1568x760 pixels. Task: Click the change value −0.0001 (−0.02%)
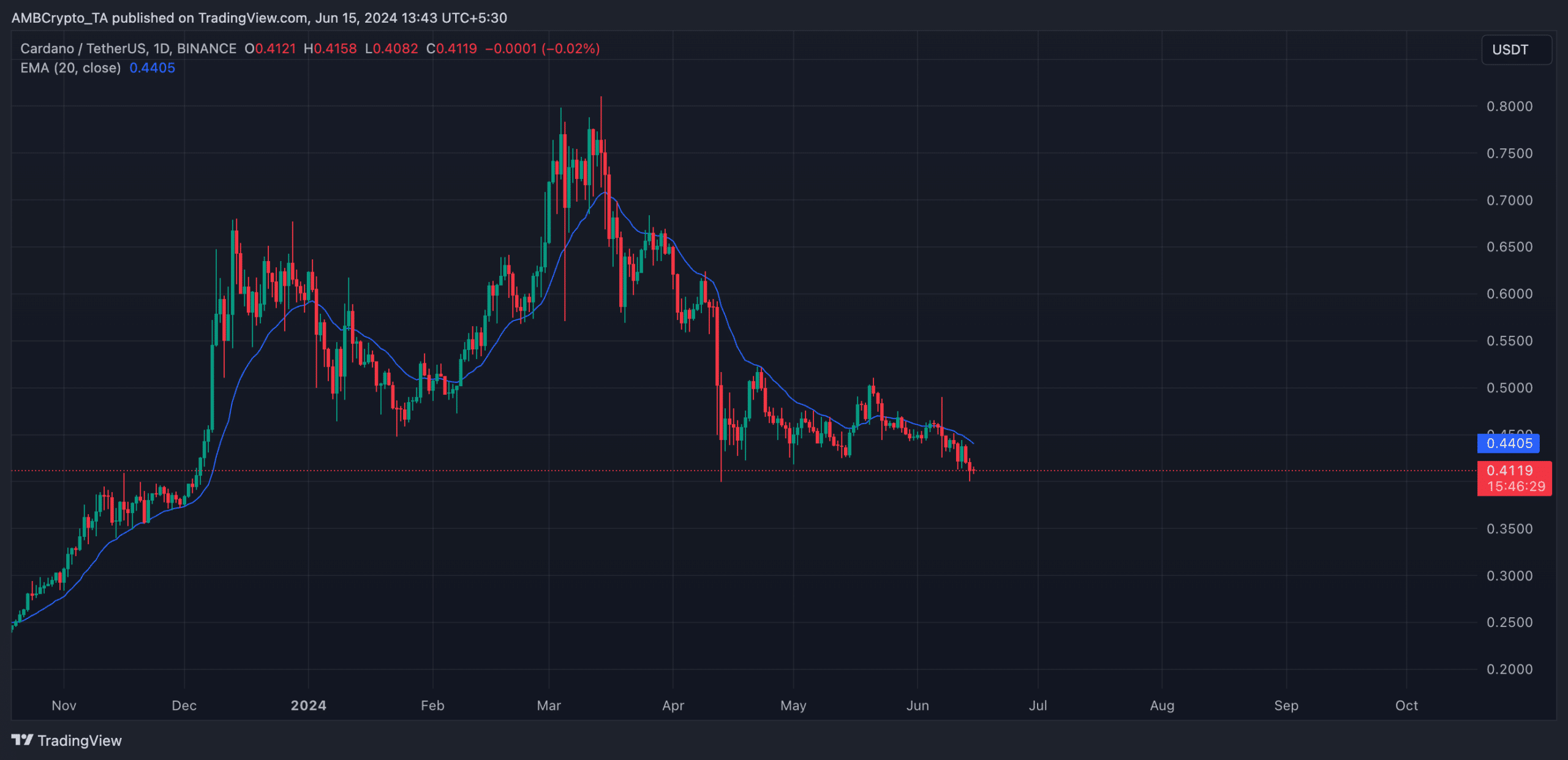(x=543, y=48)
